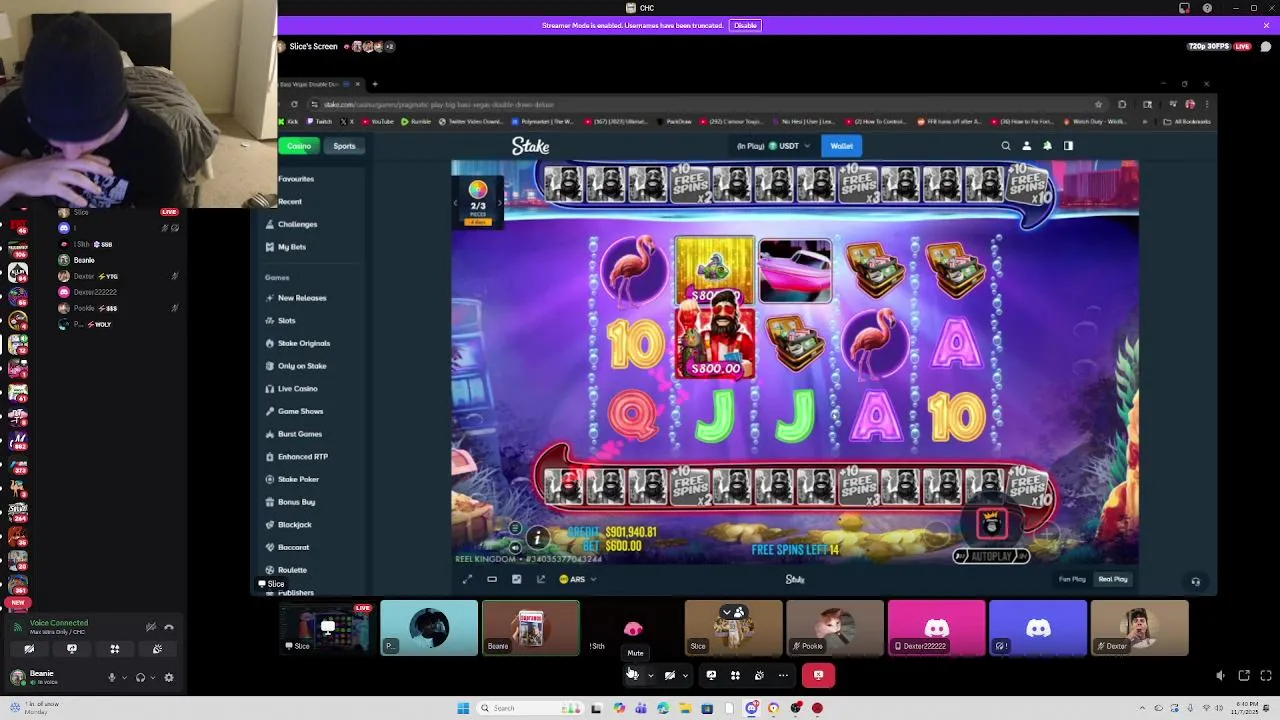
Task: Click the live support headset icon
Action: point(1195,581)
